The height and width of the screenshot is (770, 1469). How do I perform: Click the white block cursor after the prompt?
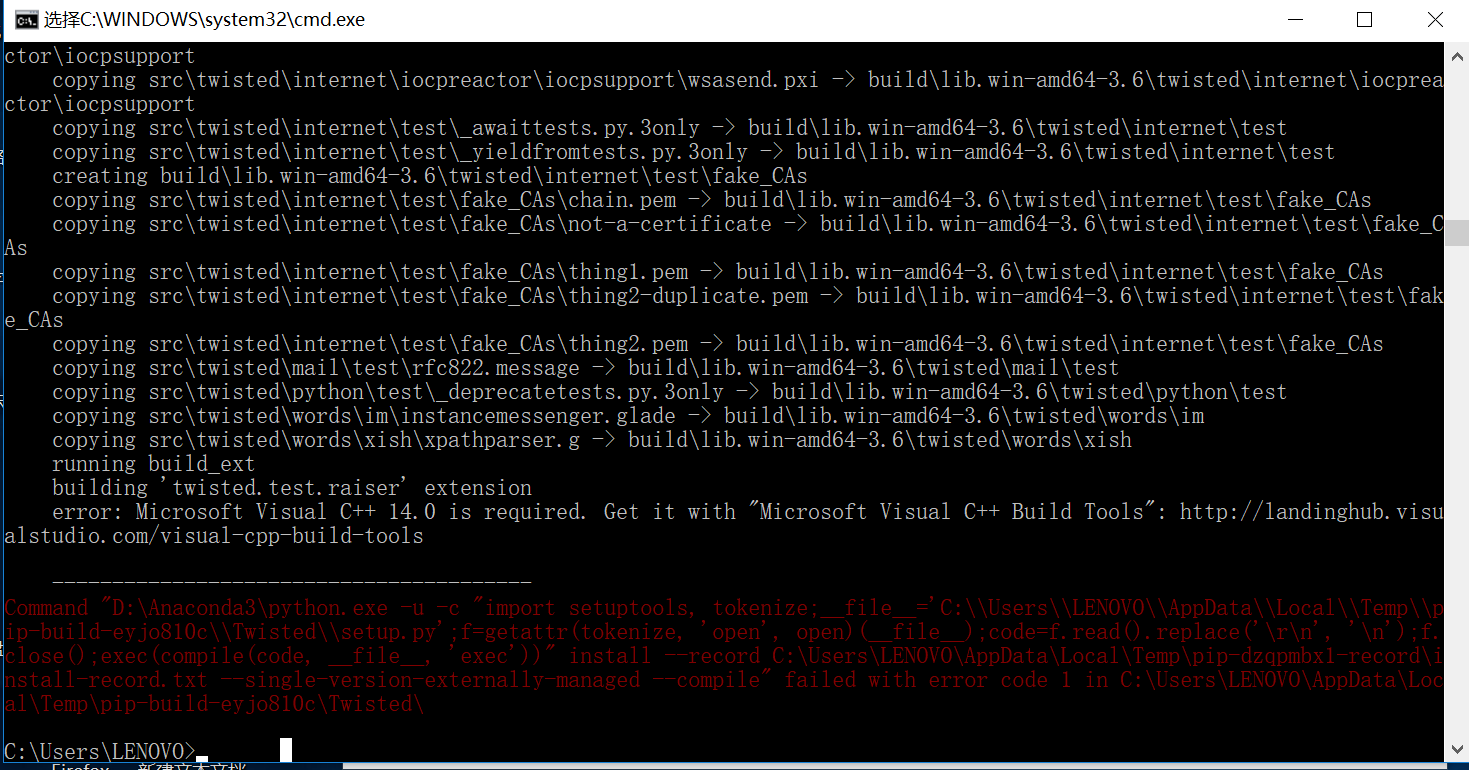[286, 750]
